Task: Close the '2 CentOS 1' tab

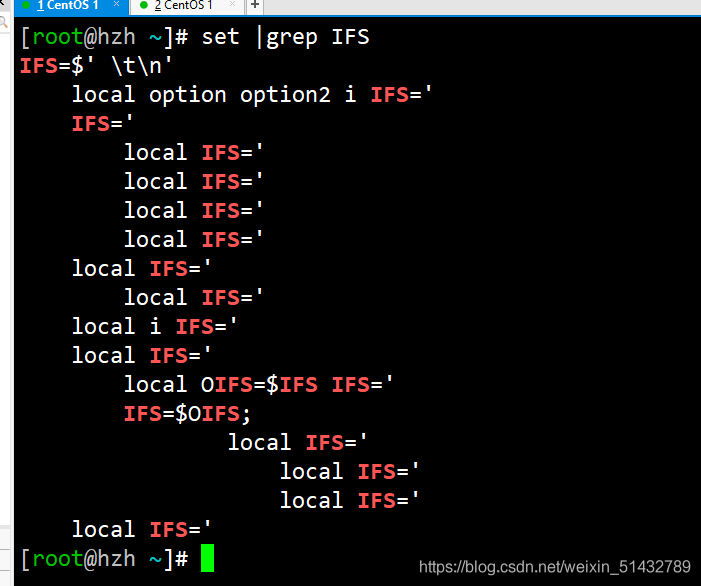Action: click(x=232, y=4)
